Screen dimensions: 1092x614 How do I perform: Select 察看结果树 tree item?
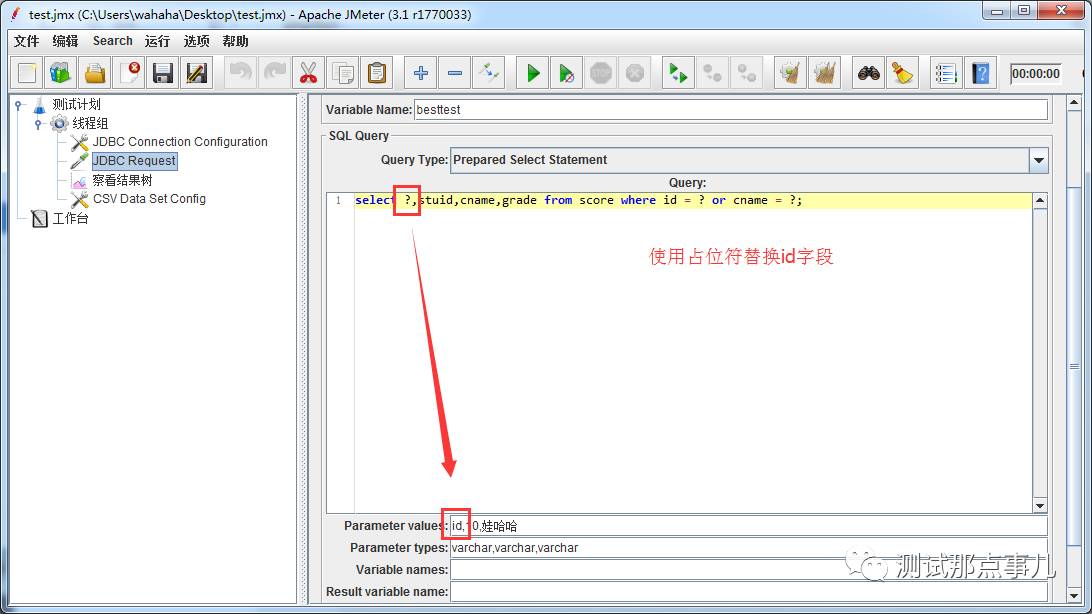123,180
